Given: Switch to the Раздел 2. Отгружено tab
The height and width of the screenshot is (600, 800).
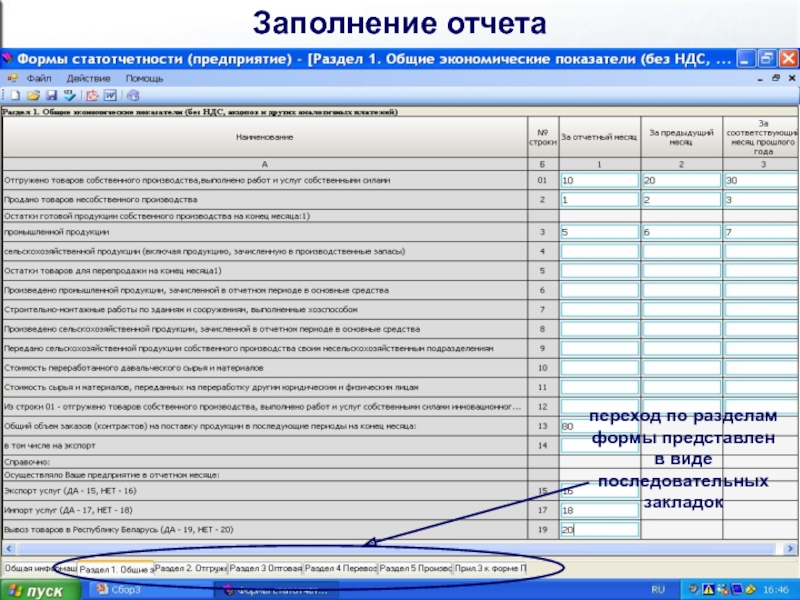Looking at the screenshot, I should [191, 568].
